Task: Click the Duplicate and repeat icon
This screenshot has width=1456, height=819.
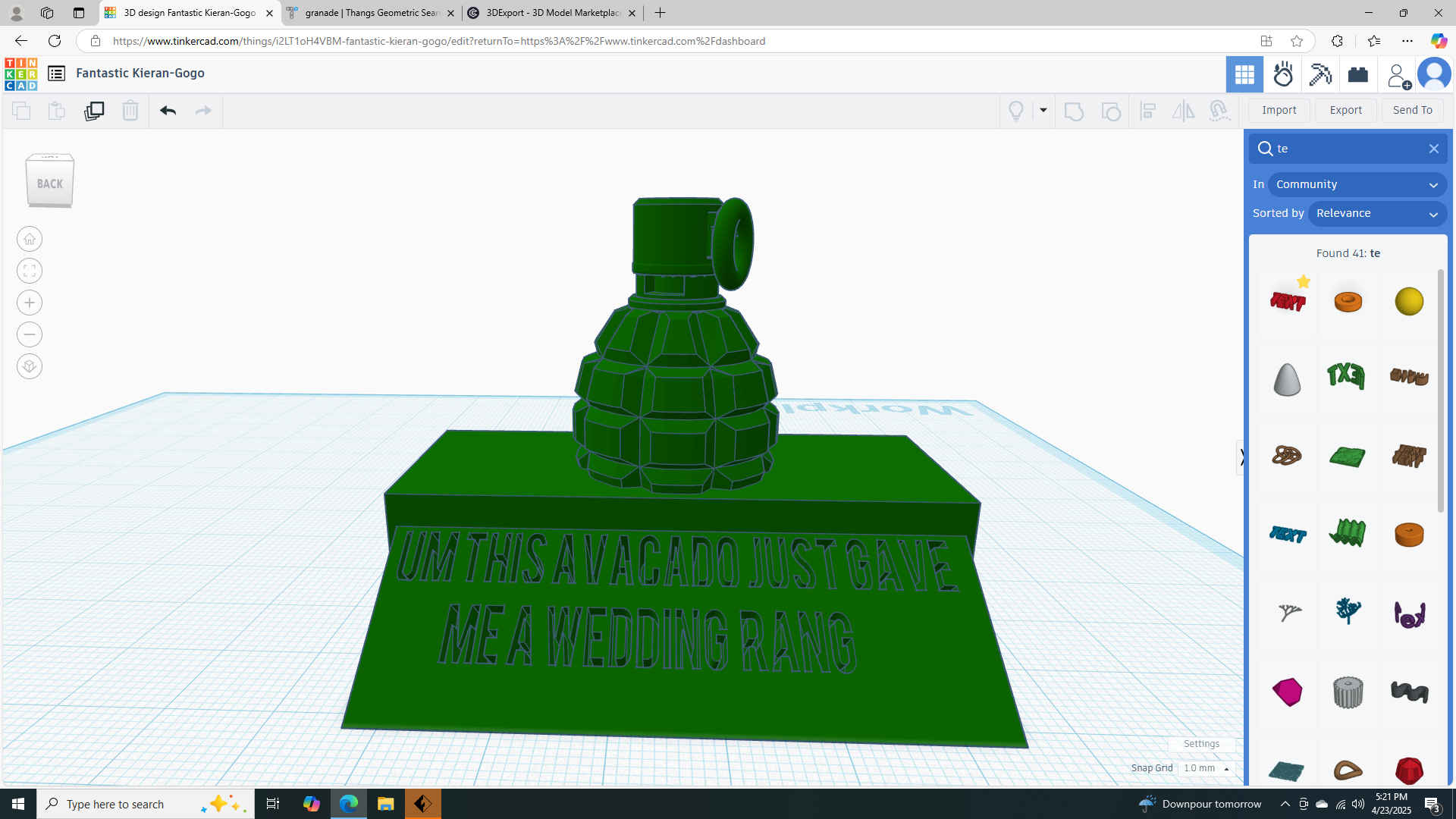Action: click(x=94, y=111)
